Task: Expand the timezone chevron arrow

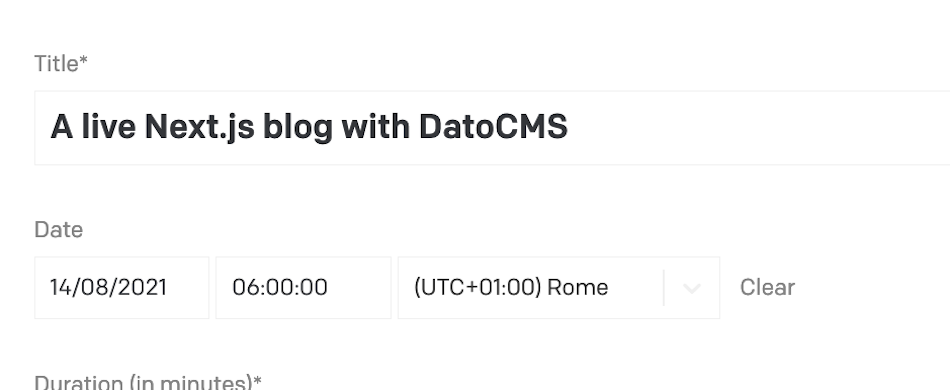Action: coord(691,288)
